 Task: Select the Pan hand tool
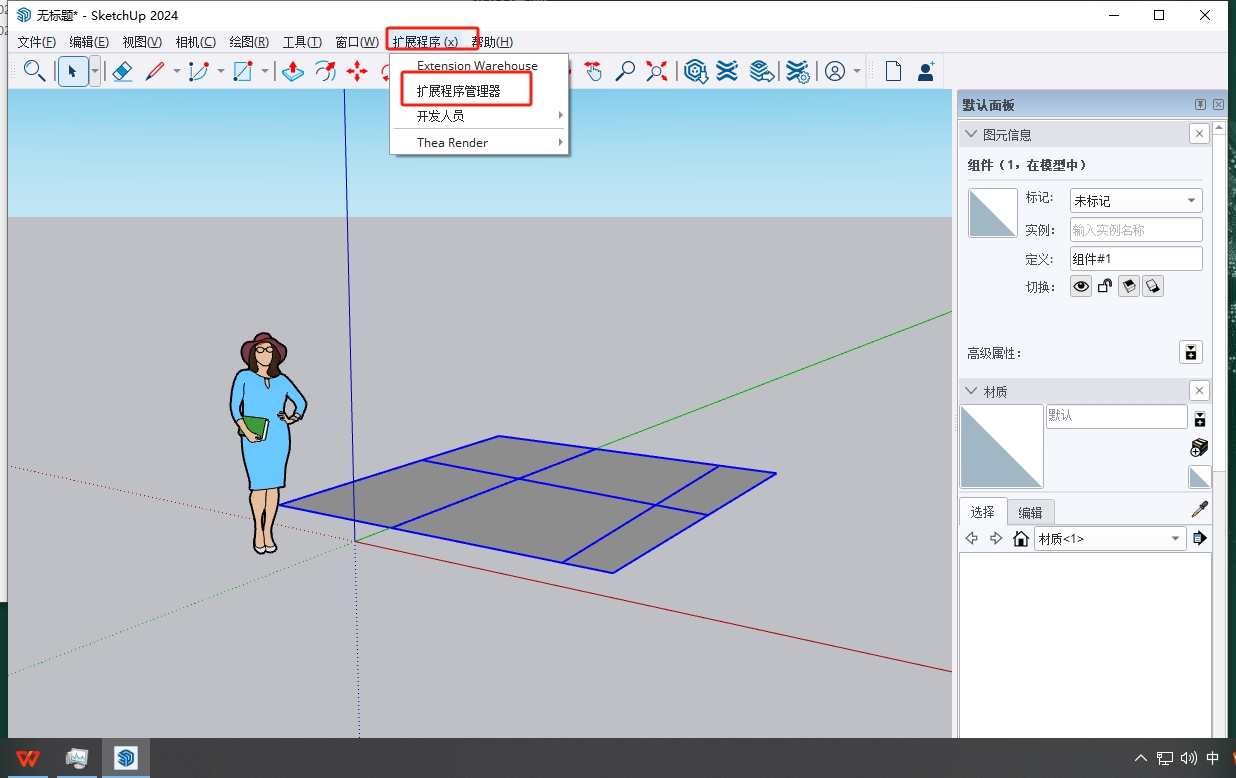click(x=593, y=71)
